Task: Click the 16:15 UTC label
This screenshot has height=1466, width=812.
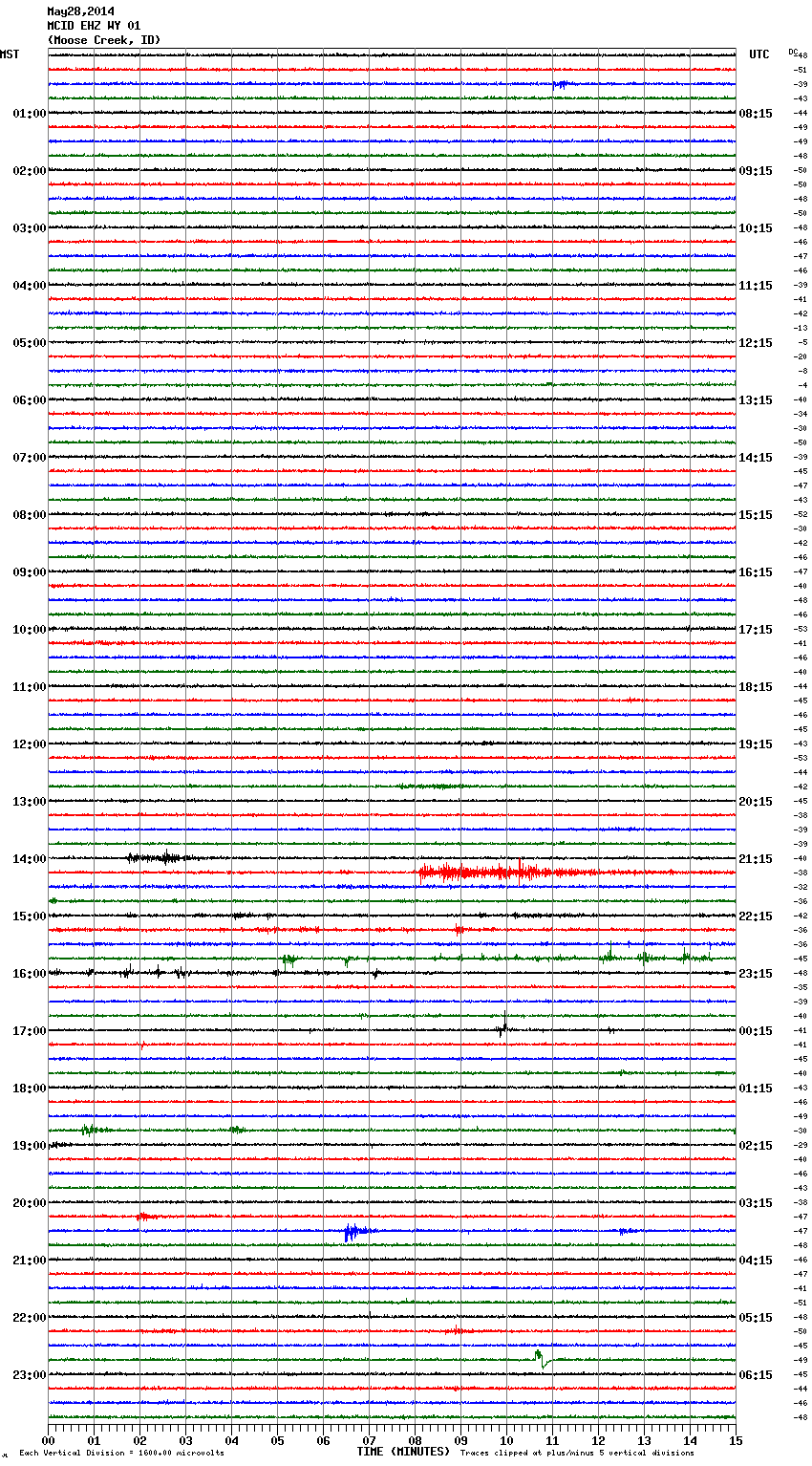Action: click(x=756, y=572)
